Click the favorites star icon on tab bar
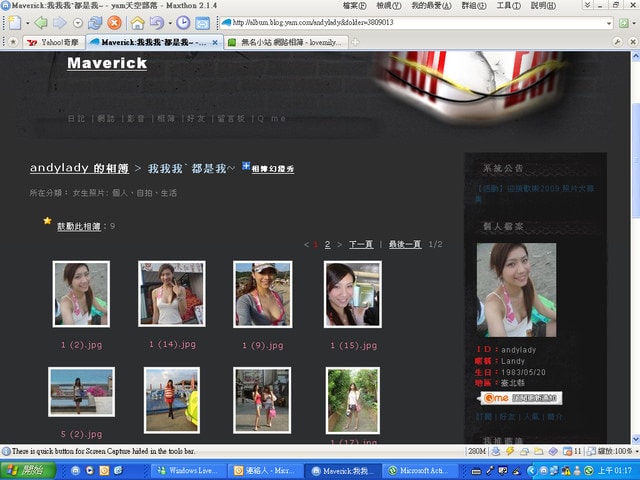Image resolution: width=640 pixels, height=480 pixels. pyautogui.click(x=13, y=42)
